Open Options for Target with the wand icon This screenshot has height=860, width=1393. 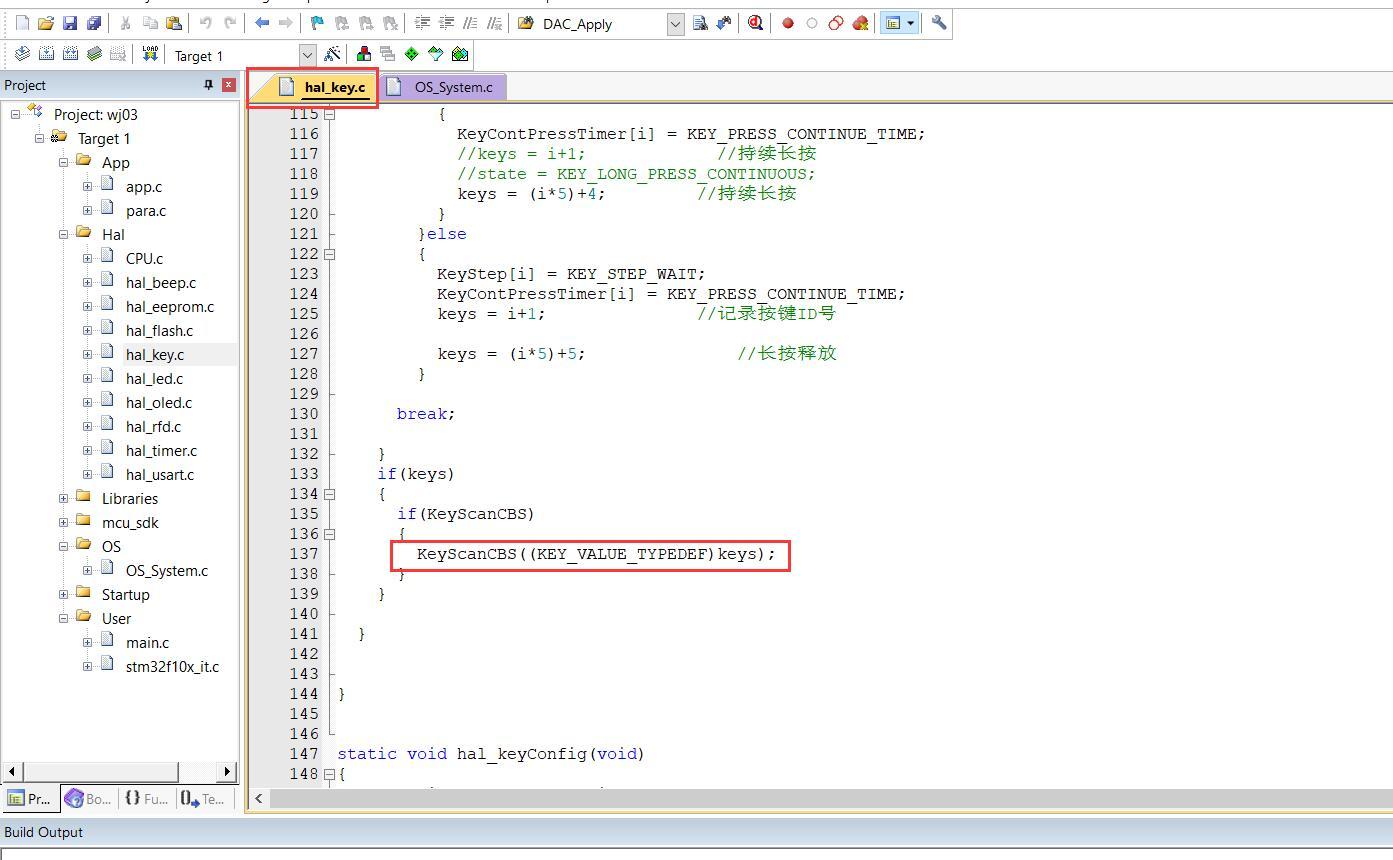(x=333, y=54)
